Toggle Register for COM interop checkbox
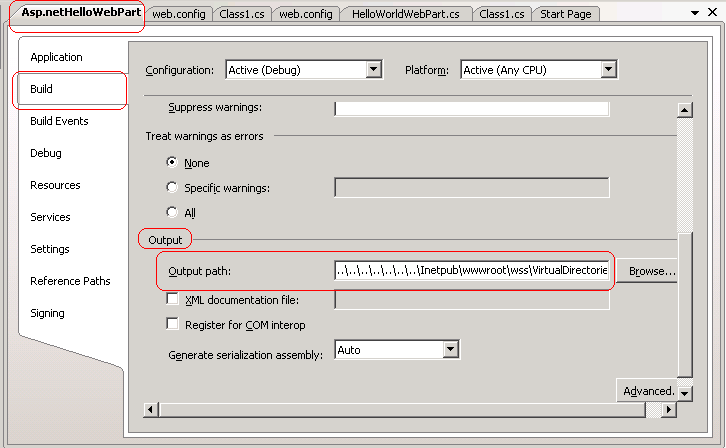This screenshot has height=448, width=726. (x=173, y=324)
